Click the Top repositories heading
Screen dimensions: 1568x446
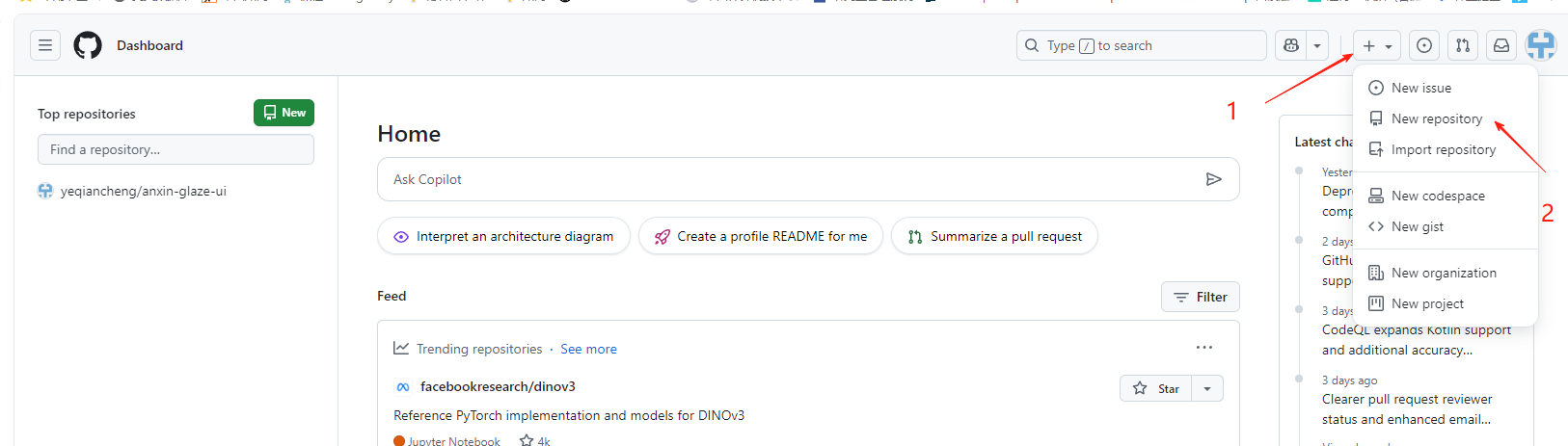coord(87,114)
